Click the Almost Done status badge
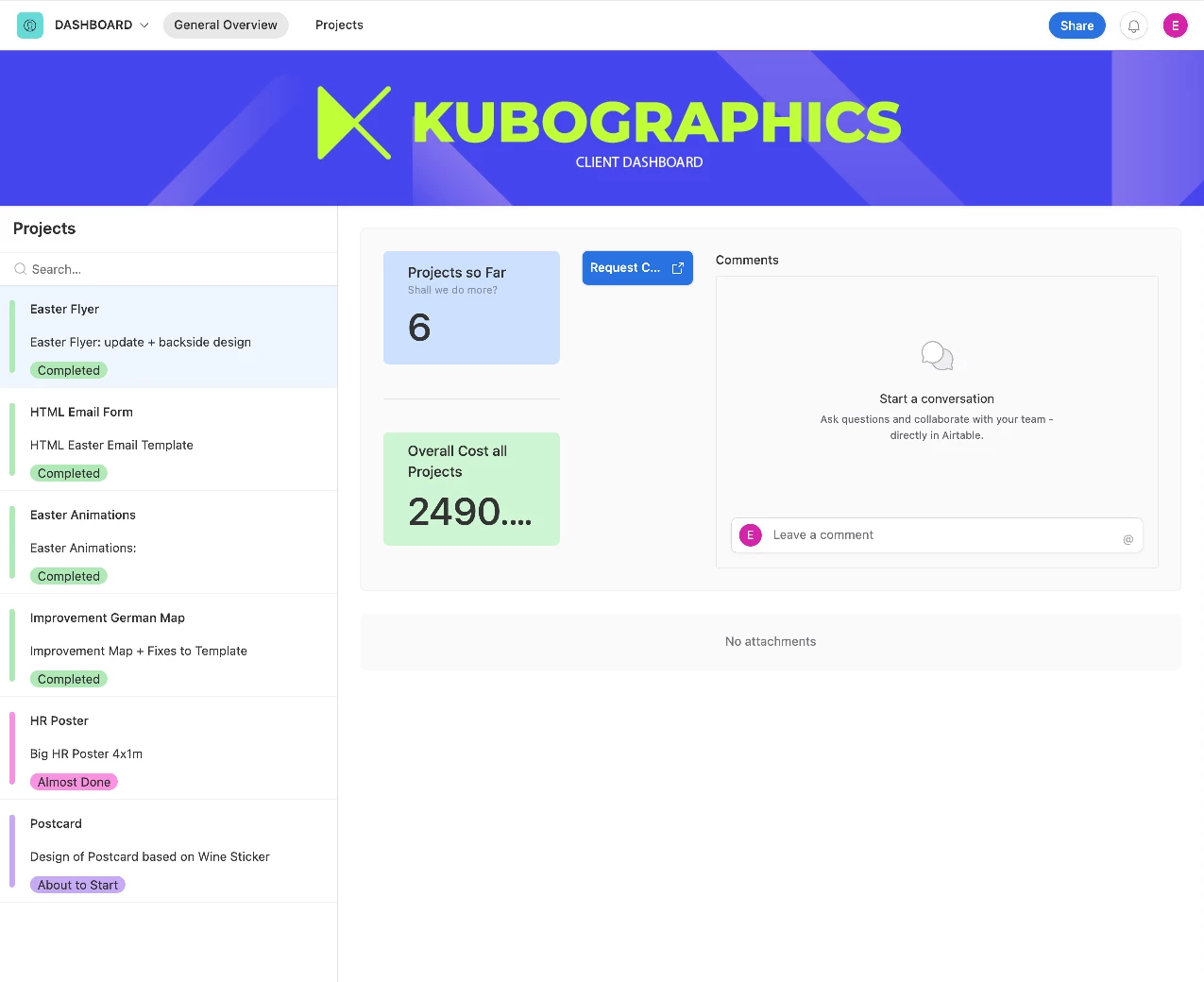1204x982 pixels. 74,782
